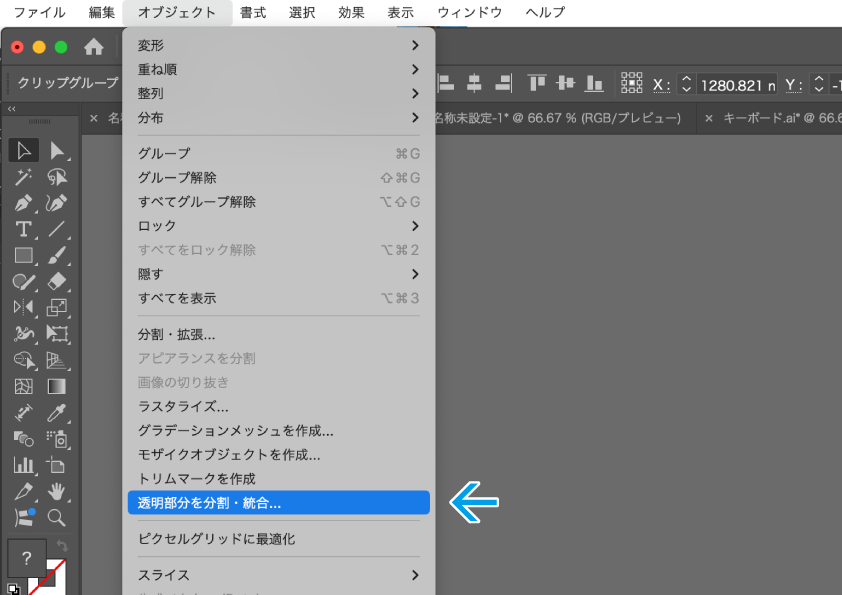Select the Zoom magnifier tool
Viewport: 842px width, 595px height.
click(57, 517)
